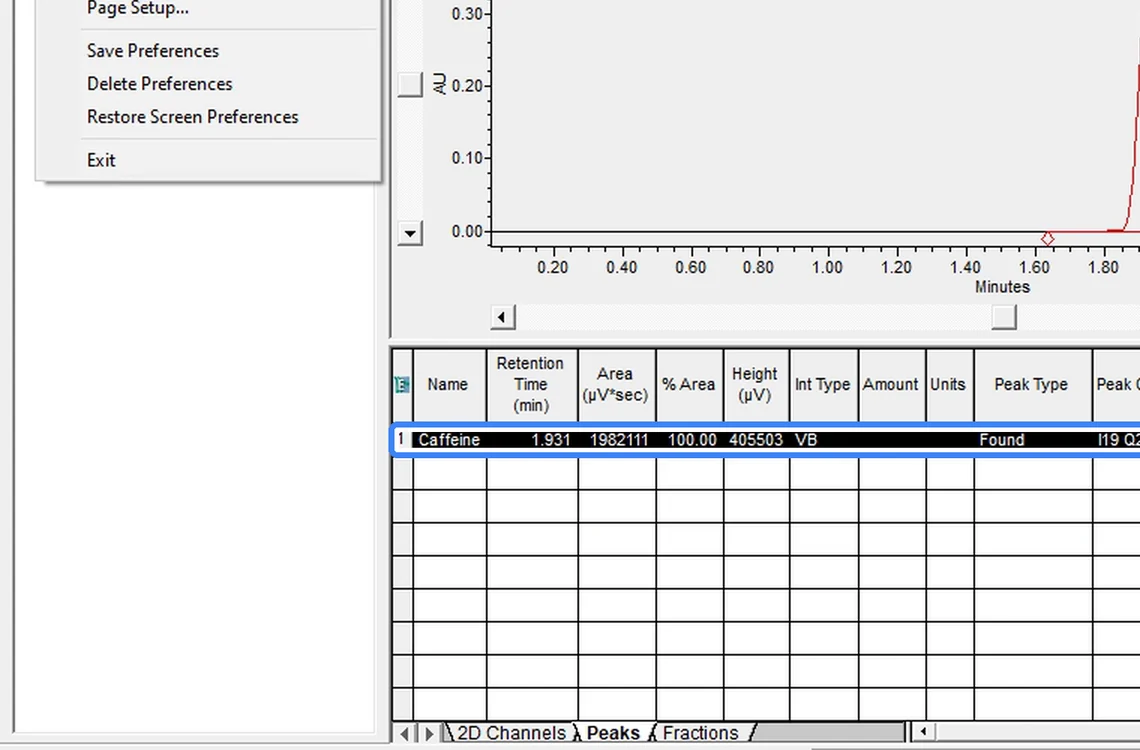Viewport: 1140px width, 750px height.
Task: Click the Peak Type column header
Action: [x=1032, y=384]
